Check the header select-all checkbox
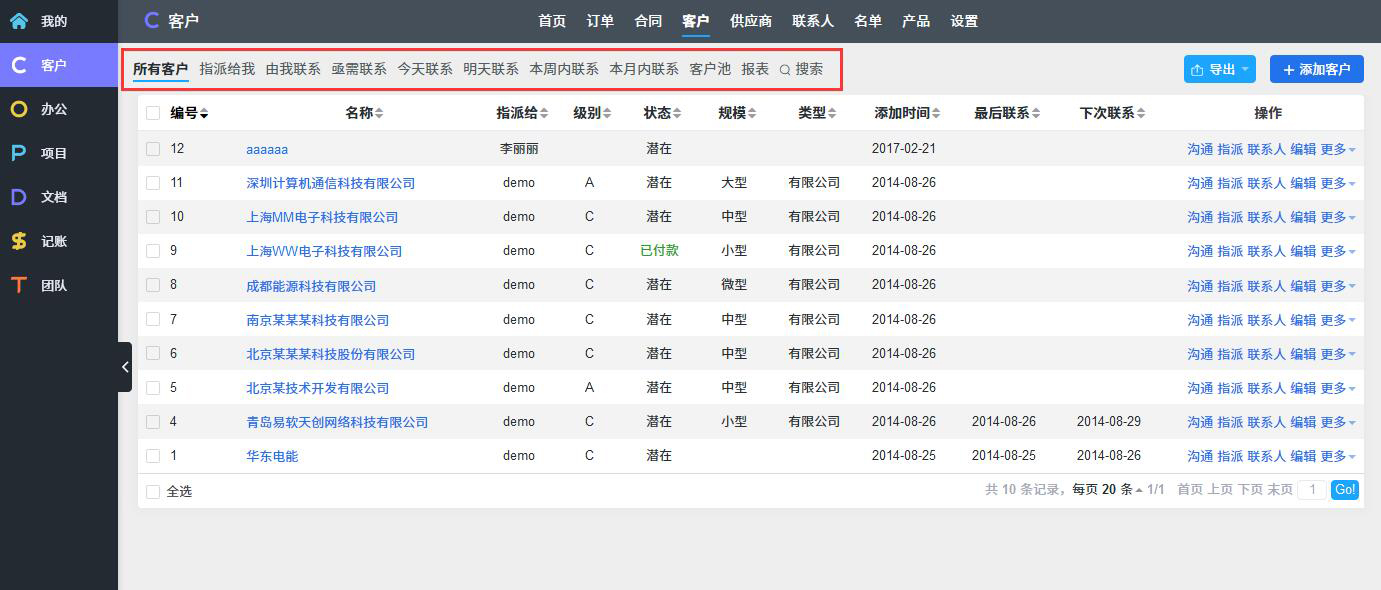The image size is (1381, 590). (x=153, y=113)
